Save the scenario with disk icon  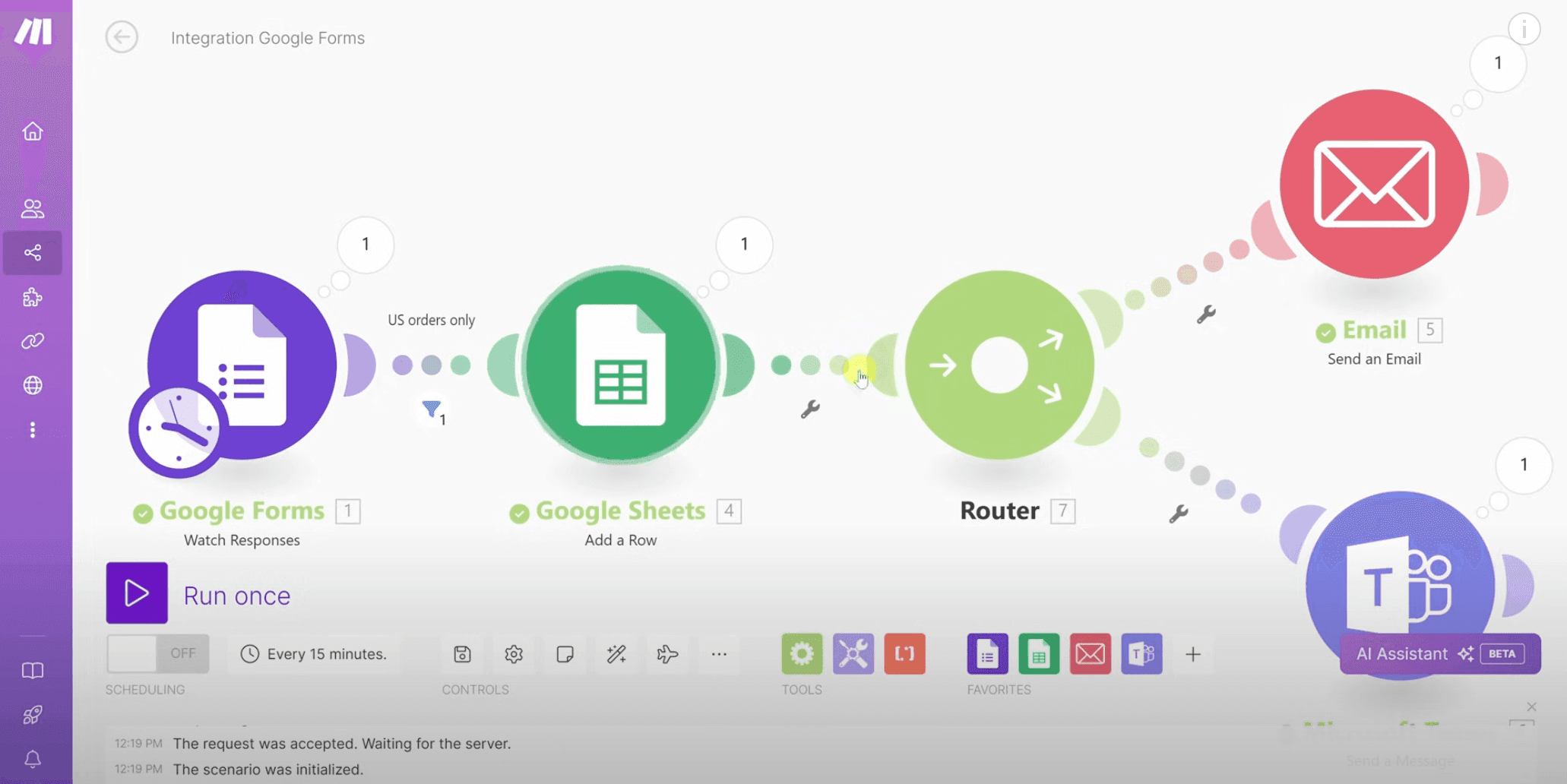tap(462, 654)
